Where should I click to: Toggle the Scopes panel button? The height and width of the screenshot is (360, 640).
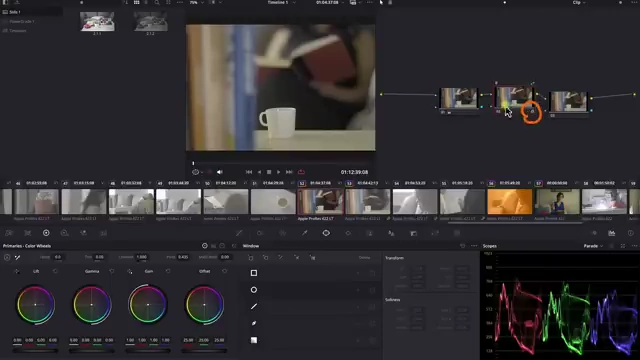coord(611,233)
